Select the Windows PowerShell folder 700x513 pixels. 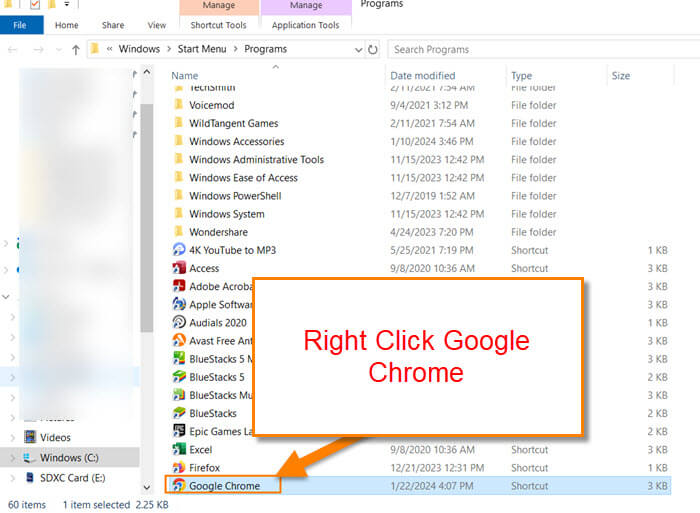pyautogui.click(x=235, y=196)
